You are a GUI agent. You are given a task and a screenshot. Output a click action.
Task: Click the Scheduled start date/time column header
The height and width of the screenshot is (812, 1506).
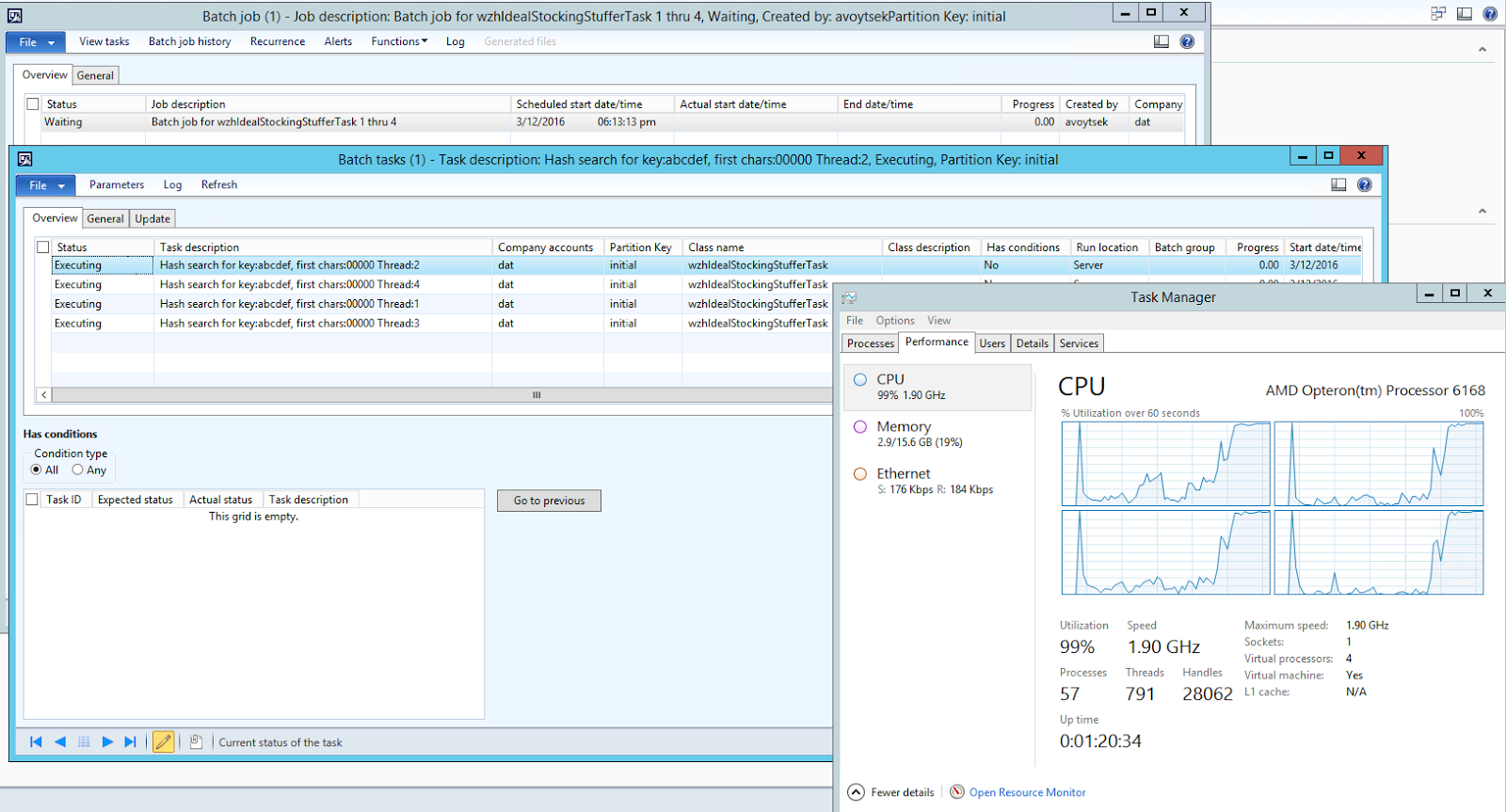[x=592, y=104]
